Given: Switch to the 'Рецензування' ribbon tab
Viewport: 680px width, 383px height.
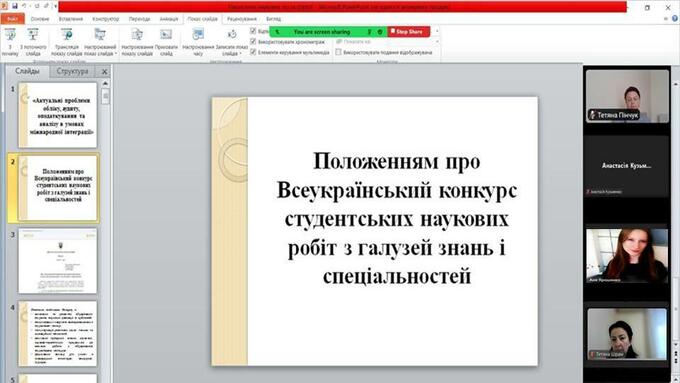Looking at the screenshot, I should pyautogui.click(x=242, y=19).
